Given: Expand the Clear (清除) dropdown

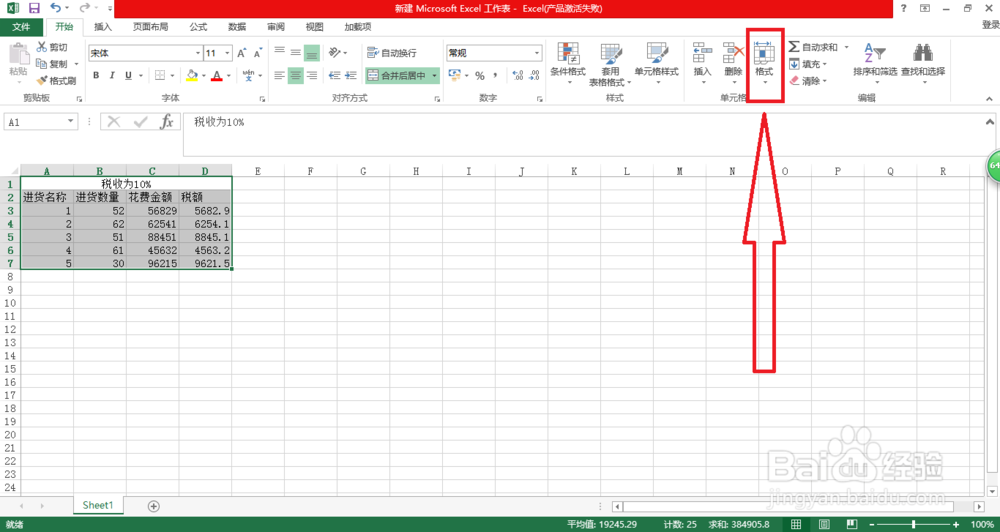Looking at the screenshot, I should coord(824,81).
